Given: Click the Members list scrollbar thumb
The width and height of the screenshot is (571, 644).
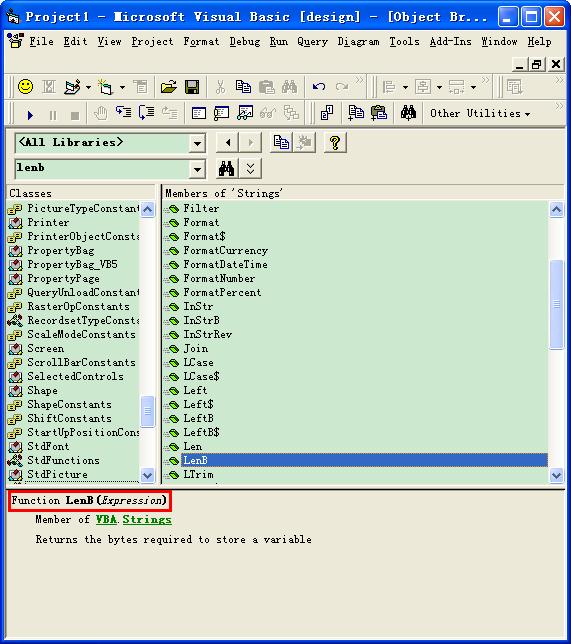Looking at the screenshot, I should coord(556,304).
